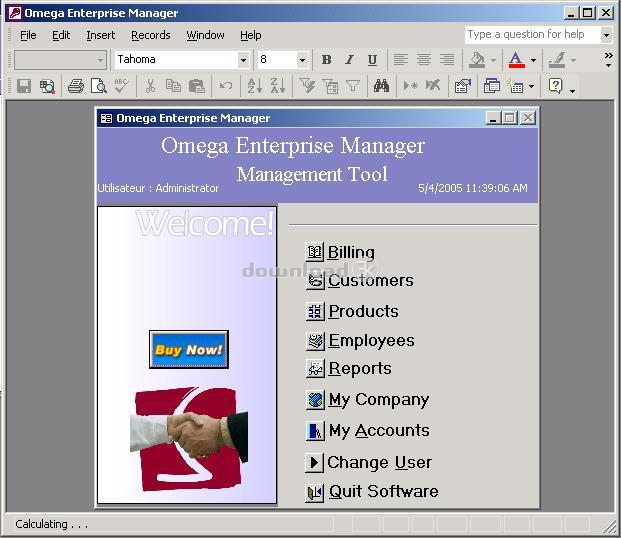Expand the font size dropdown
This screenshot has width=621, height=538.
pyautogui.click(x=302, y=60)
